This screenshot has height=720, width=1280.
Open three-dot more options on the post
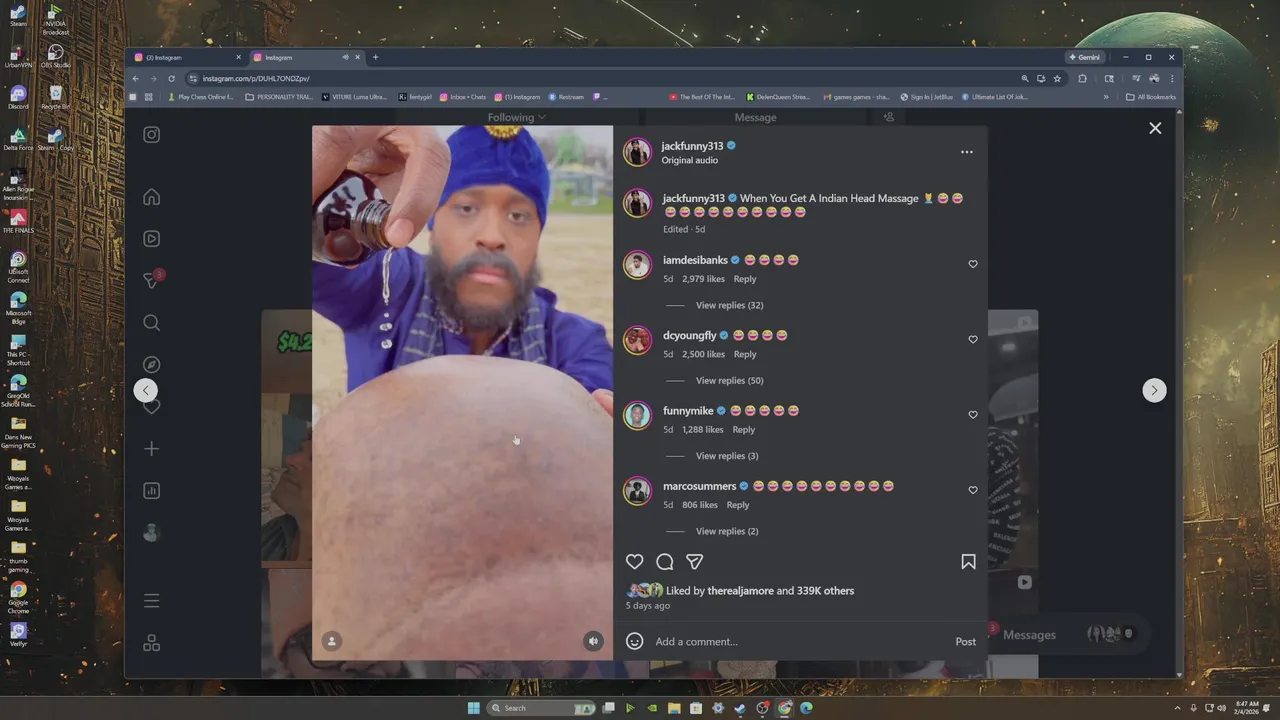click(966, 152)
